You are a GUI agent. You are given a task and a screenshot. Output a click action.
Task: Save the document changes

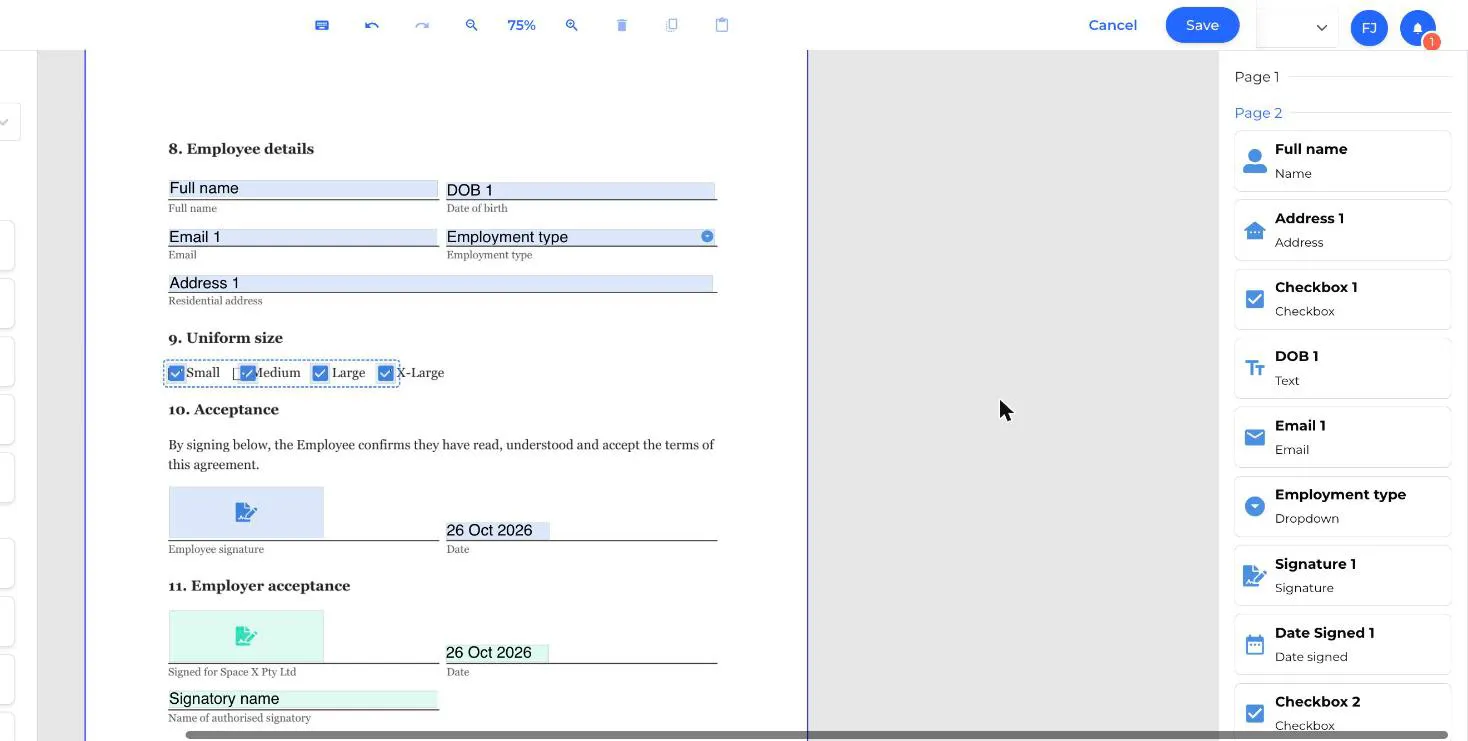pyautogui.click(x=1202, y=25)
